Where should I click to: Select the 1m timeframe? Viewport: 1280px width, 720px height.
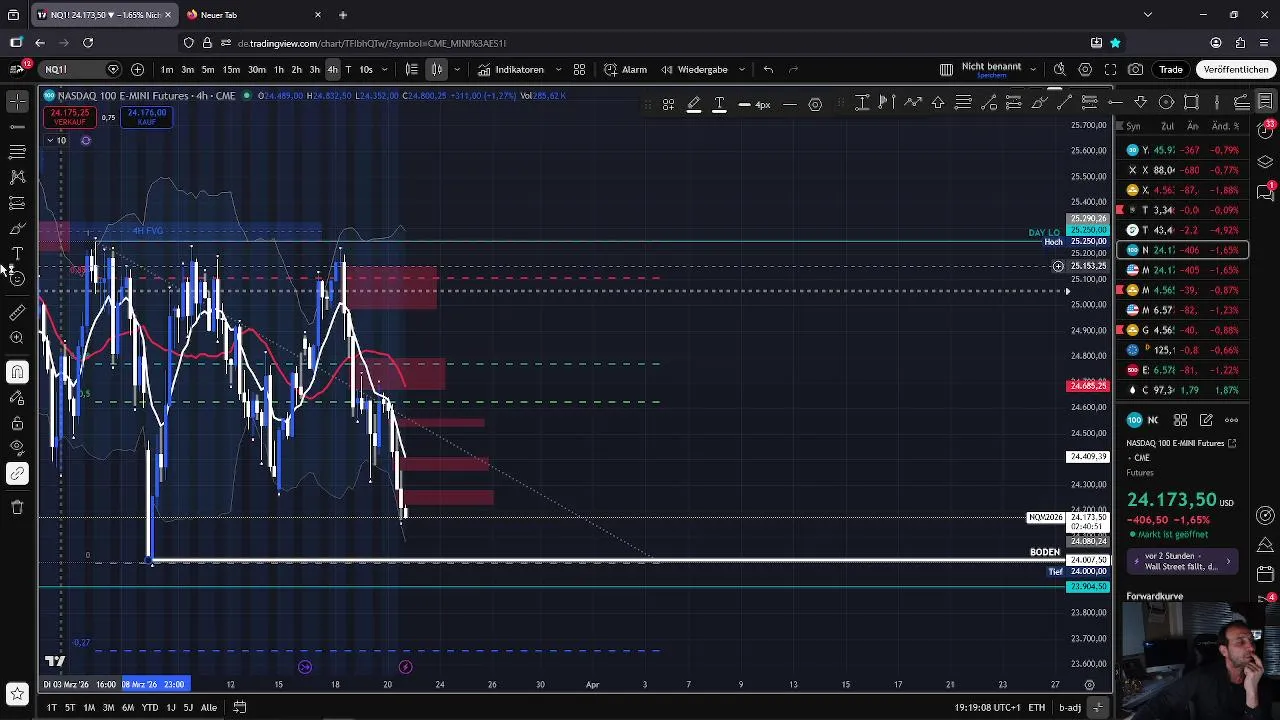click(x=167, y=69)
